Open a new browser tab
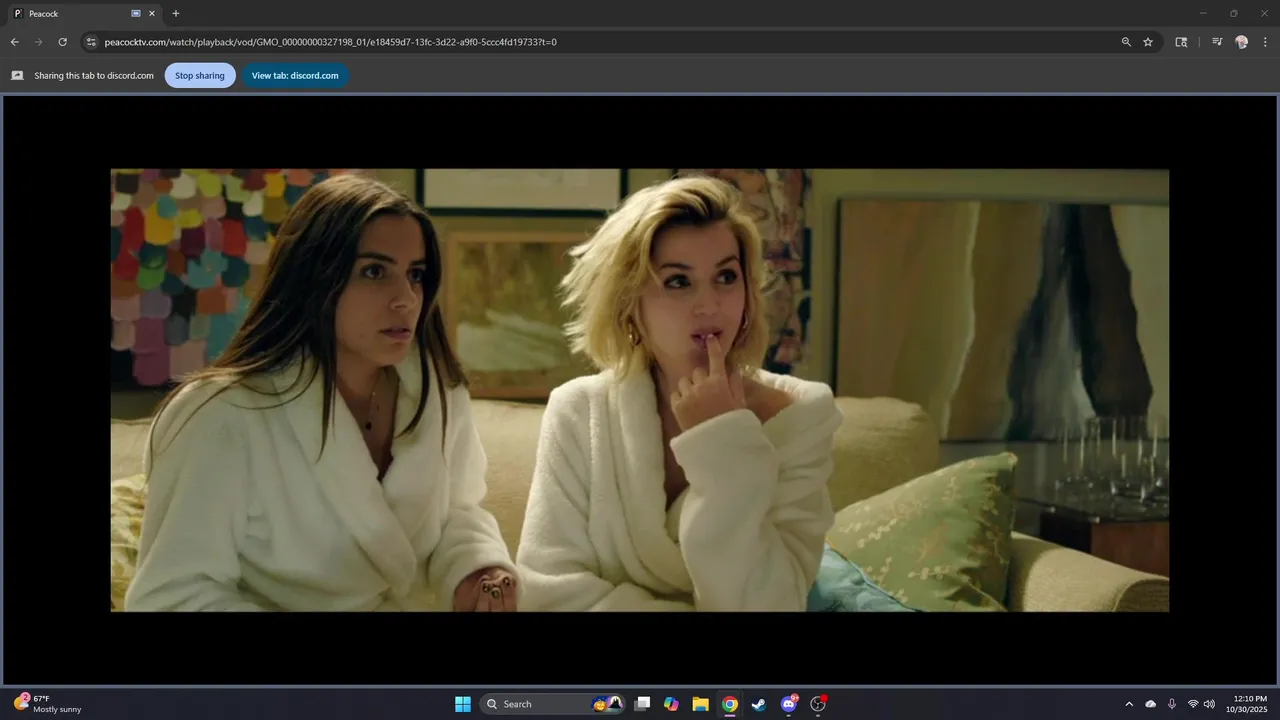The width and height of the screenshot is (1280, 720). (176, 14)
